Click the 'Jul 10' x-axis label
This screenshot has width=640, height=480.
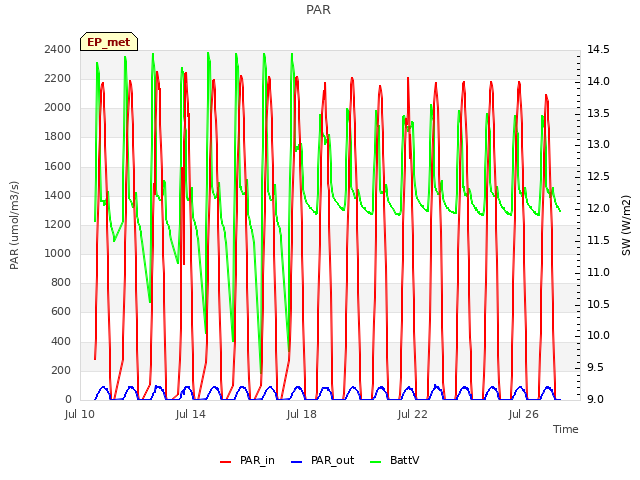point(80,414)
